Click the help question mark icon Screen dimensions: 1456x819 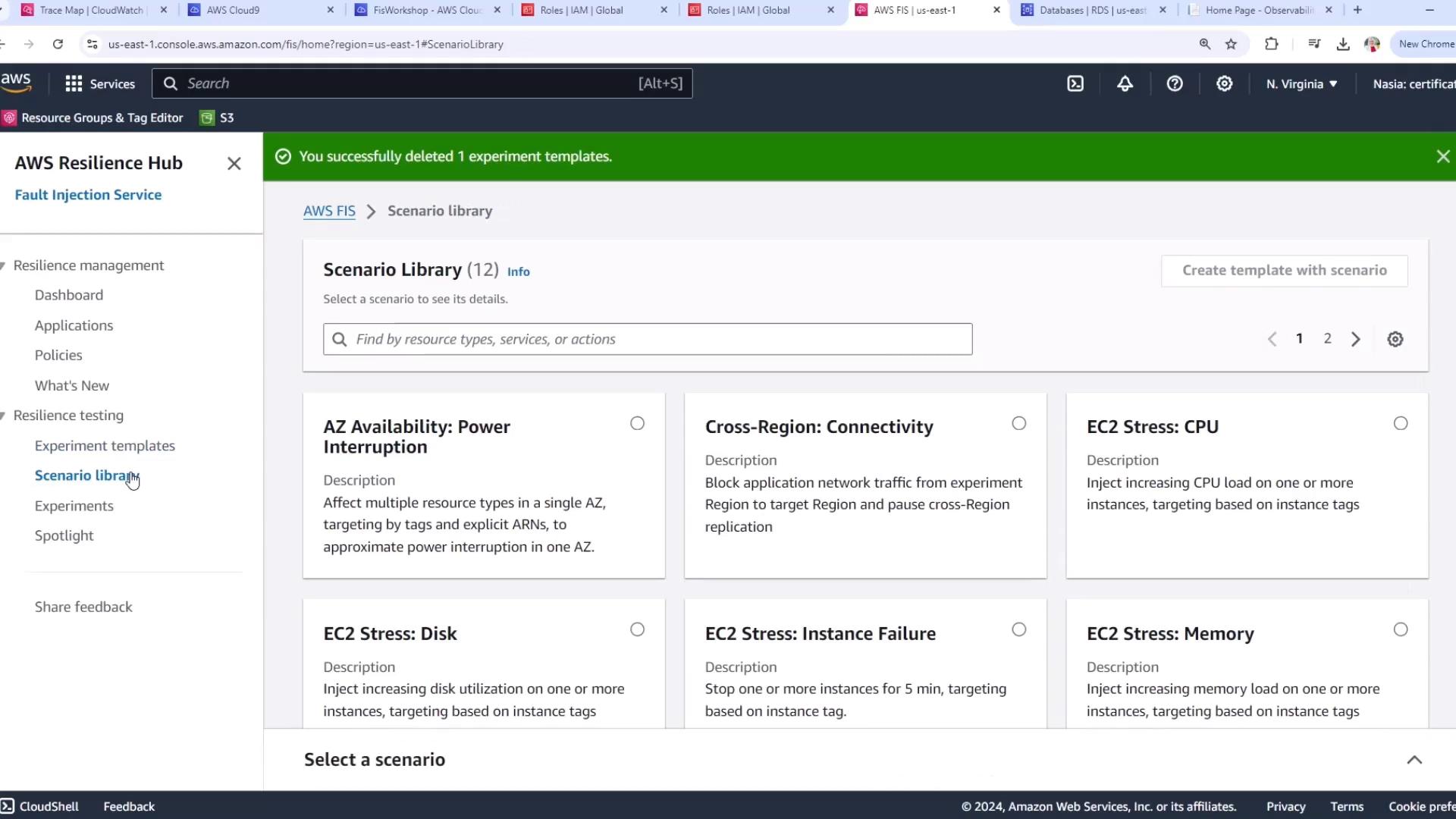tap(1175, 83)
